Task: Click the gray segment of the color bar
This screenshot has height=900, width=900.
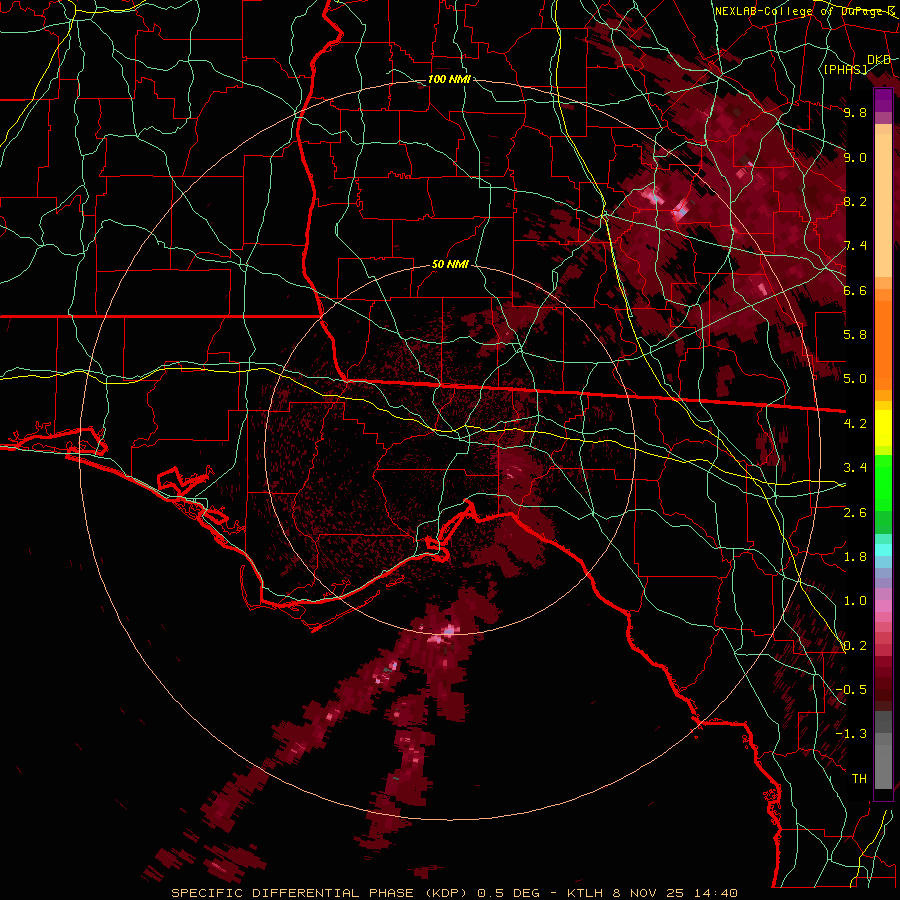Action: point(883,749)
